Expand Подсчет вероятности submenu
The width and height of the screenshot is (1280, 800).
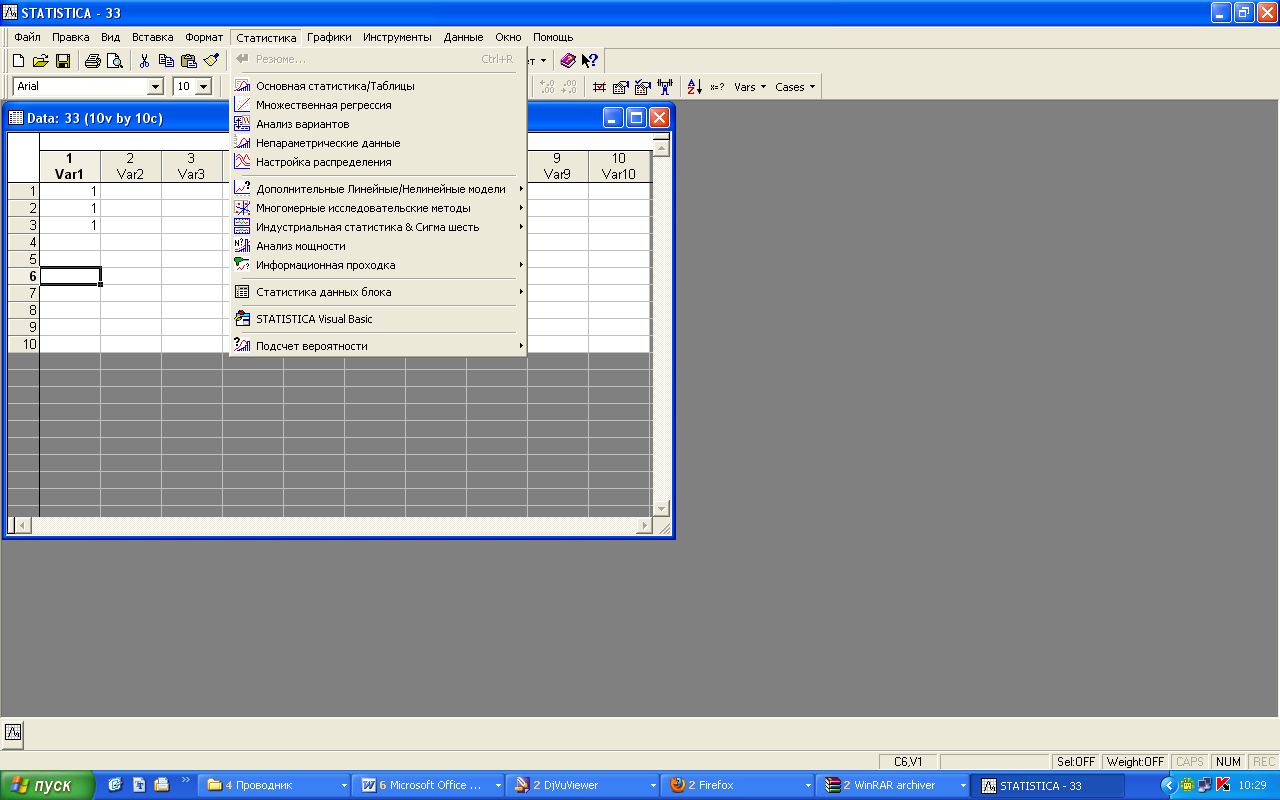click(x=379, y=346)
